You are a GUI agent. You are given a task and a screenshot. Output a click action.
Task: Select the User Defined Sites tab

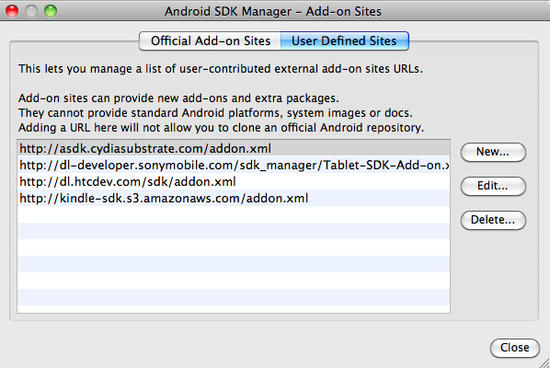(344, 41)
